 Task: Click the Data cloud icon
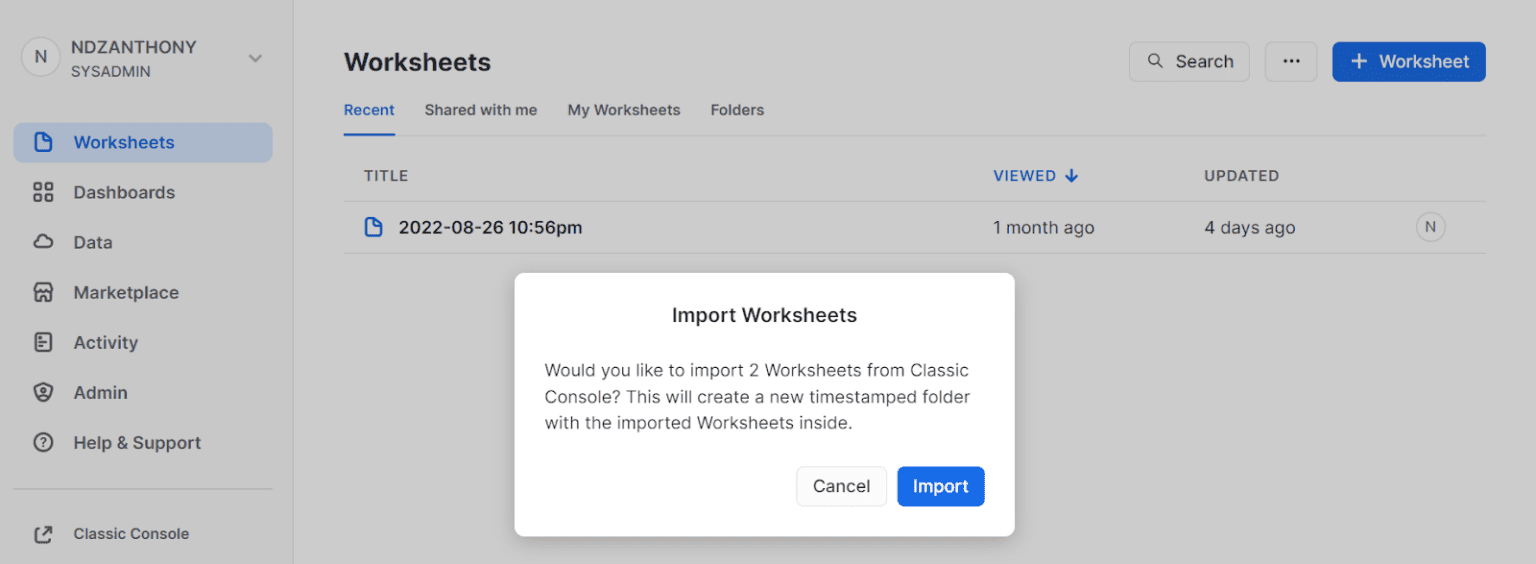click(x=43, y=242)
